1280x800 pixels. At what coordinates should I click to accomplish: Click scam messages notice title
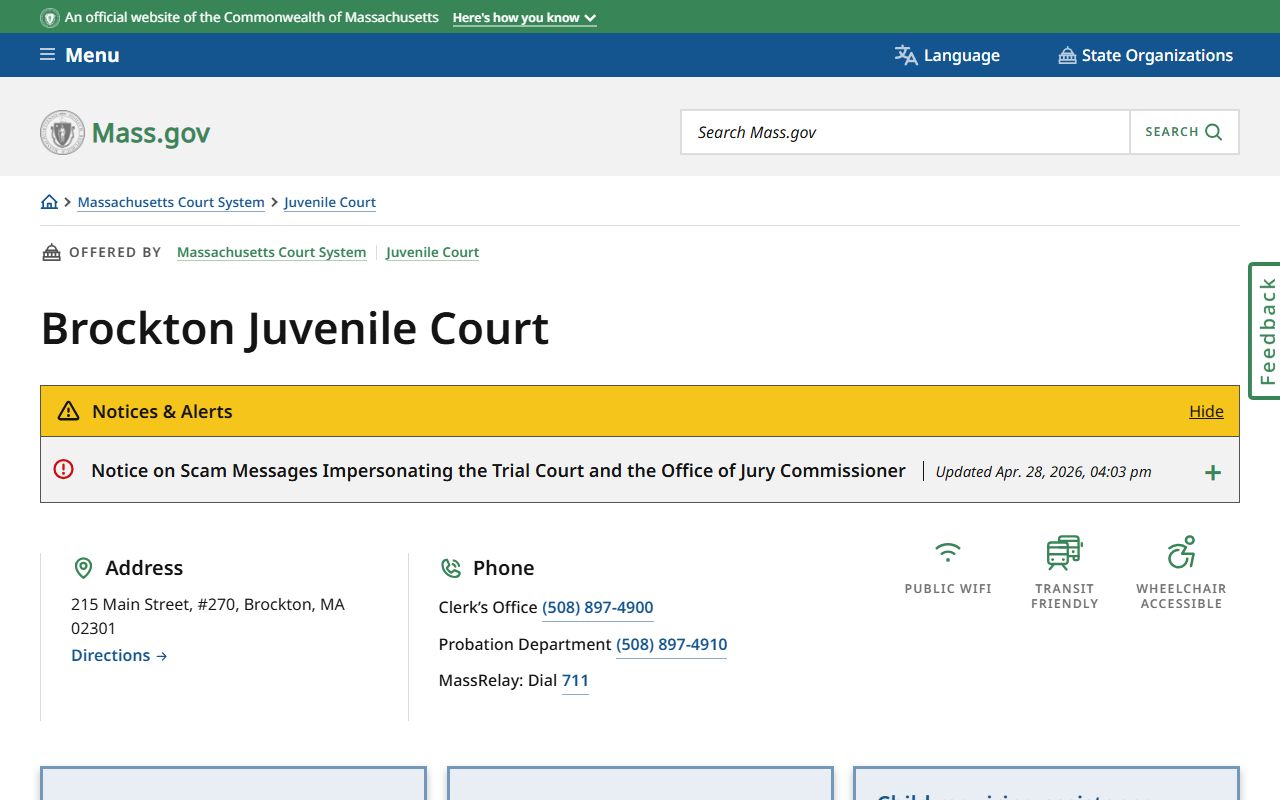(x=498, y=470)
